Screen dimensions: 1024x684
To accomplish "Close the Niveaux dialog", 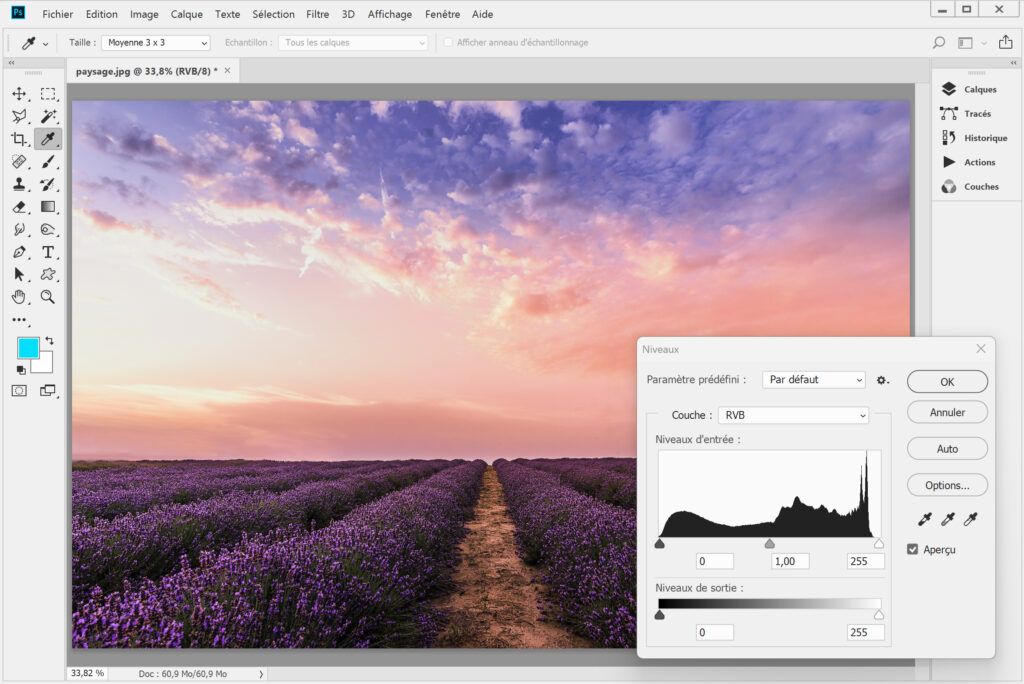I will pos(981,349).
